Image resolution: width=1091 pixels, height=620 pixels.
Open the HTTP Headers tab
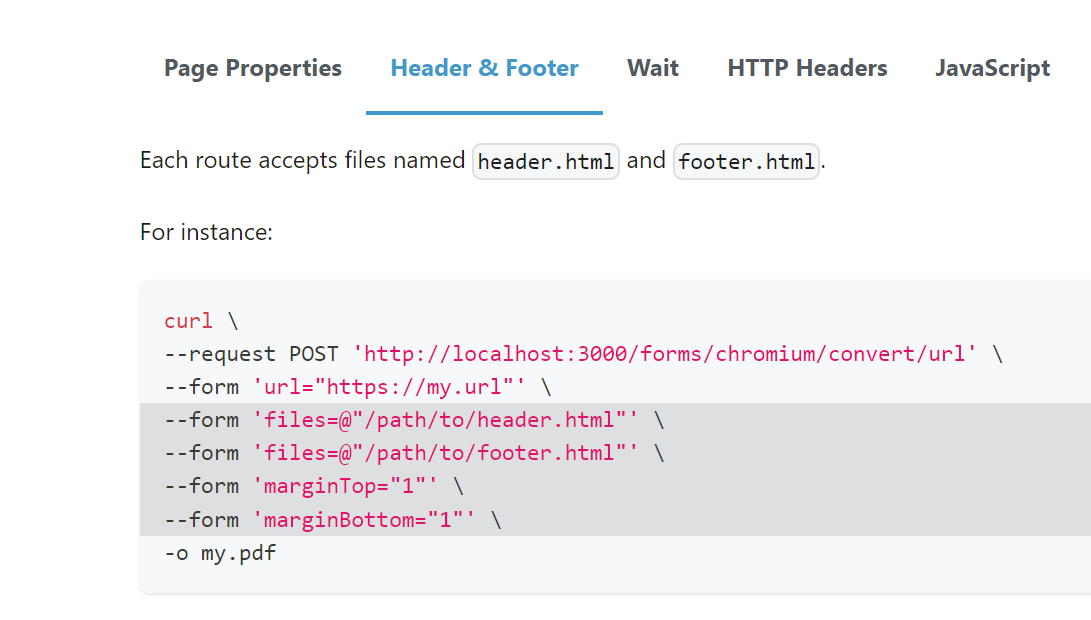(x=806, y=68)
